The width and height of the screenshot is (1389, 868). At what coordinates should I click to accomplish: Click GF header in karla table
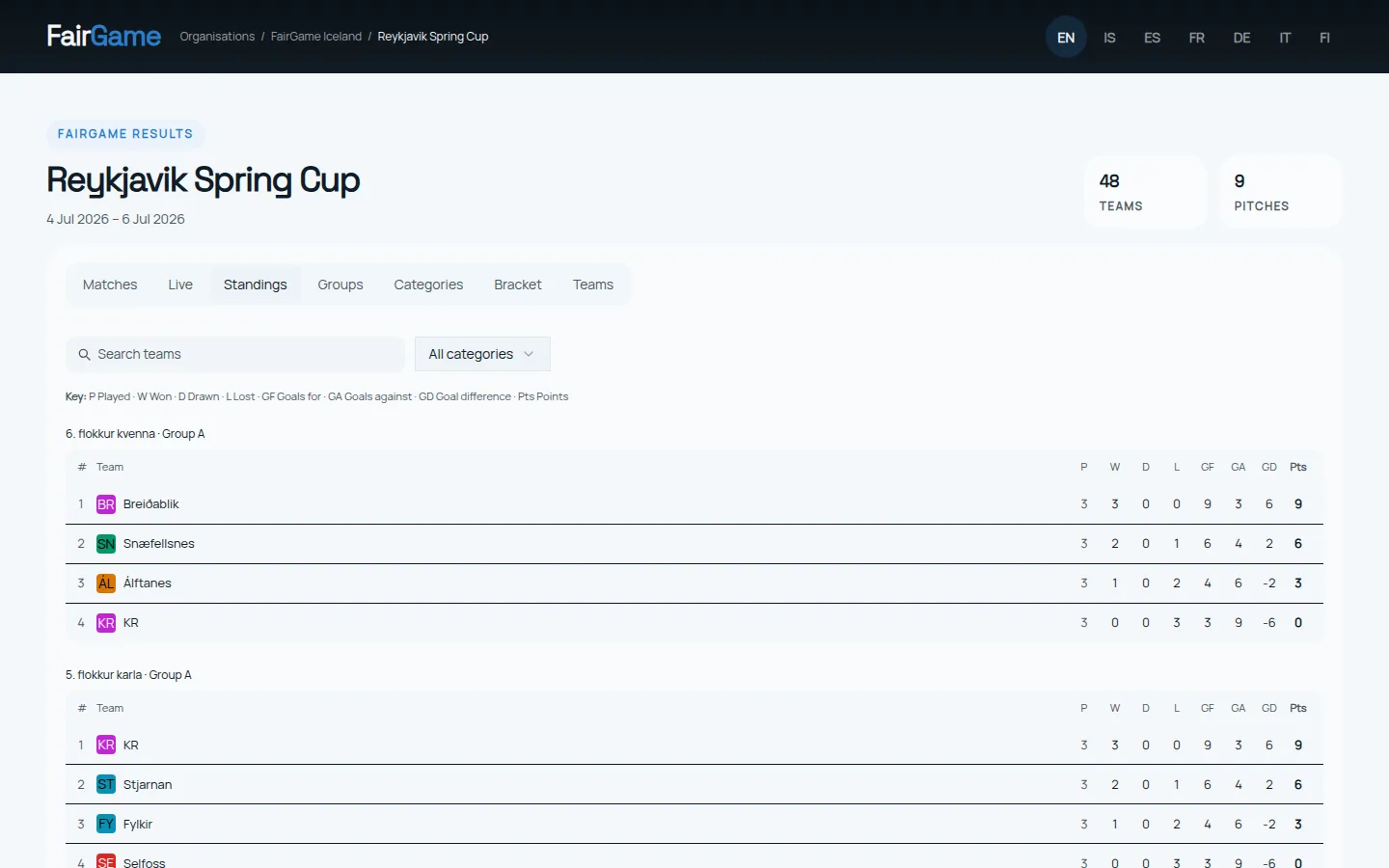(1208, 708)
